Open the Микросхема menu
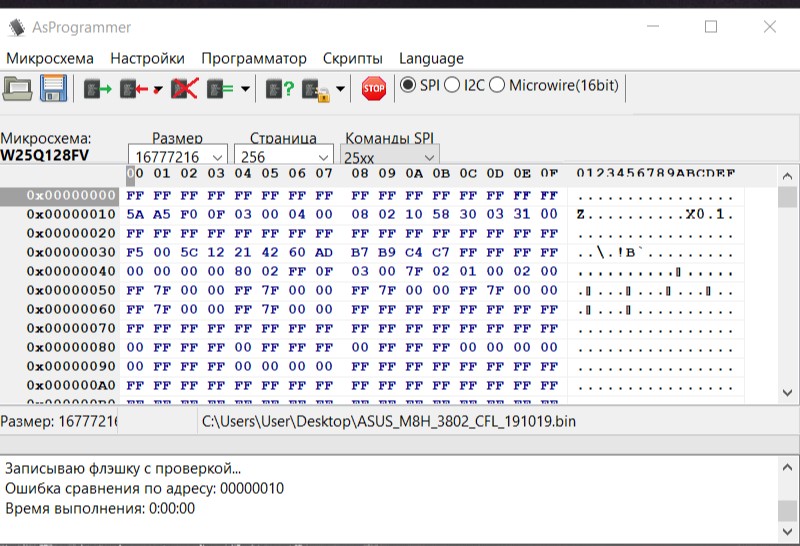The width and height of the screenshot is (800, 546). [x=50, y=58]
